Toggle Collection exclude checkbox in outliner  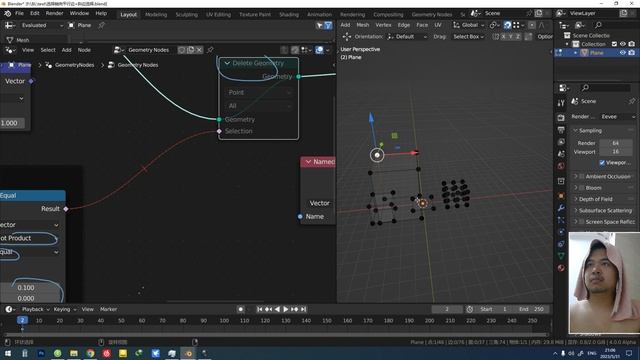click(x=614, y=44)
